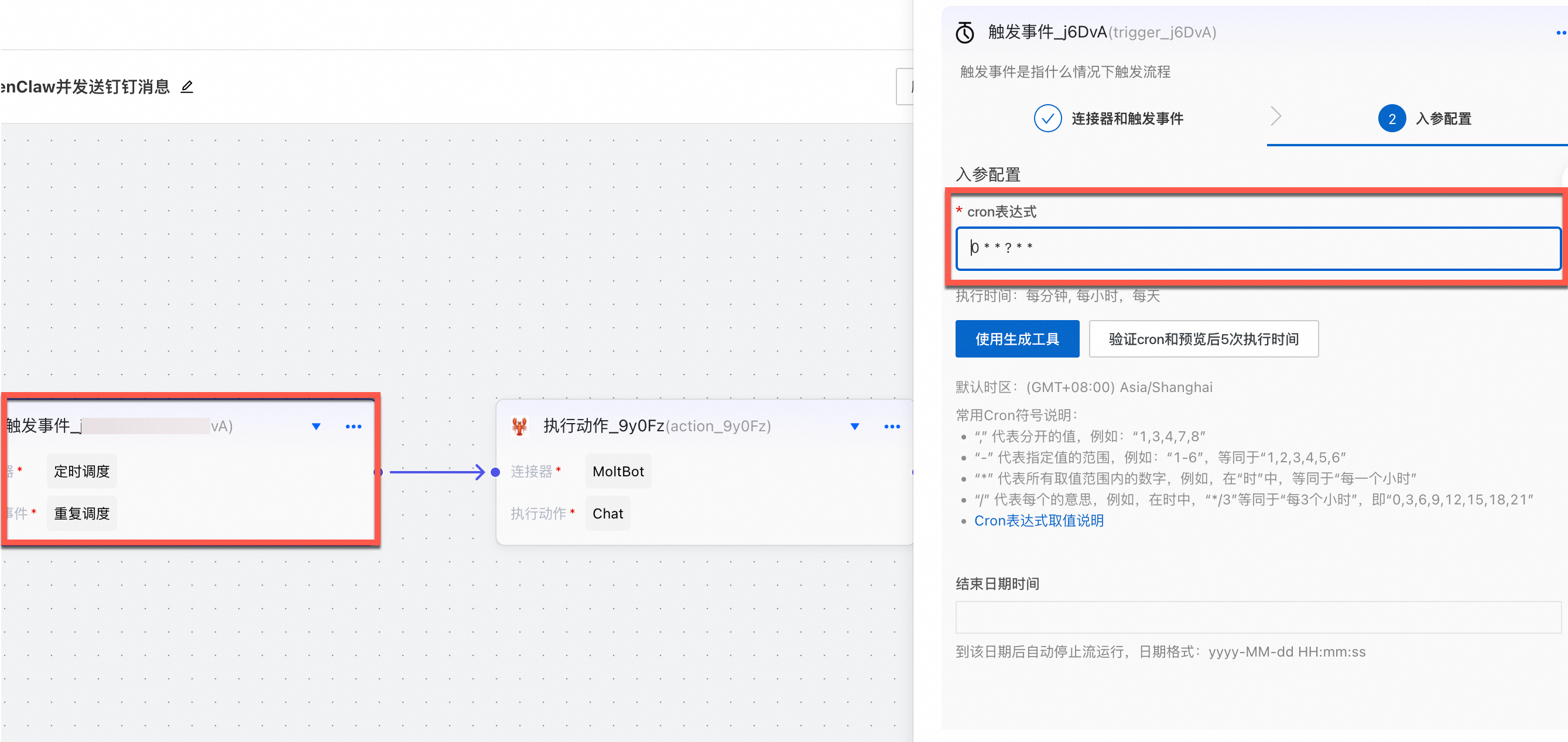Collapse the trigger event node with triangle
The width and height of the screenshot is (1568, 742).
pyautogui.click(x=316, y=427)
